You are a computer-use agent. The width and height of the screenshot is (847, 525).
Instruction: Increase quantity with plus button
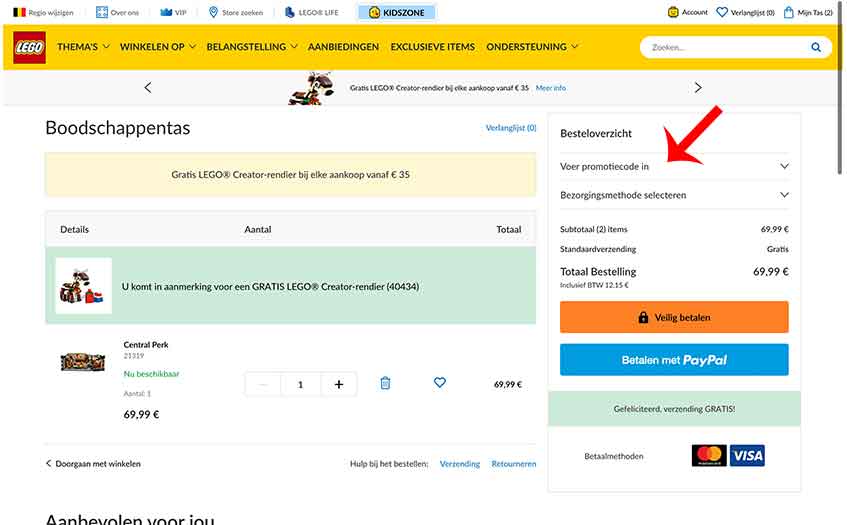tap(339, 384)
